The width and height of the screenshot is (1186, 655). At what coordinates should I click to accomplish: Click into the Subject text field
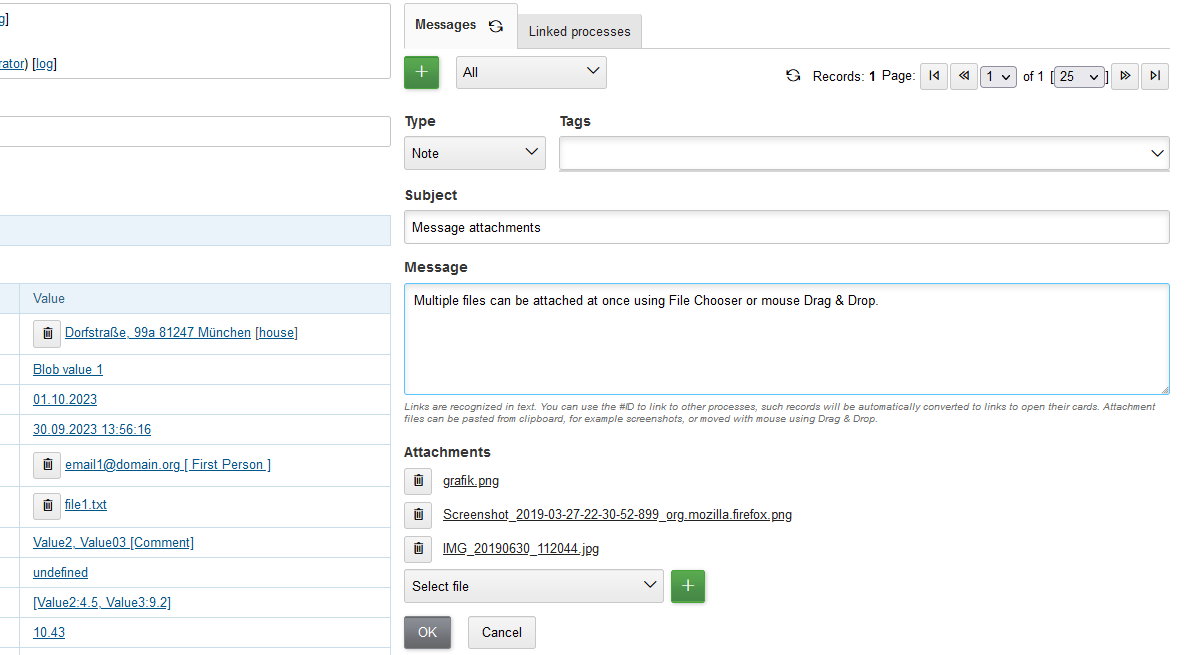click(x=786, y=227)
